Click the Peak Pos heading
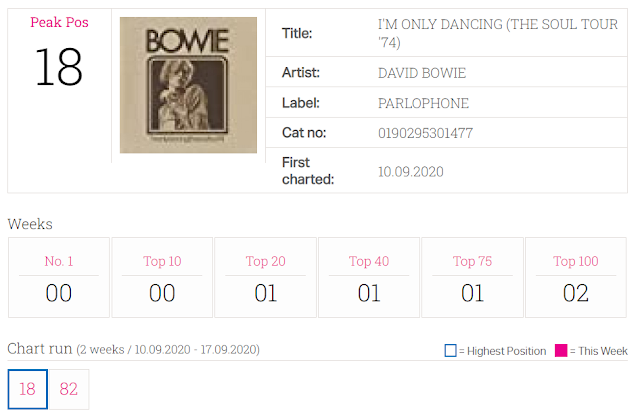 click(60, 22)
